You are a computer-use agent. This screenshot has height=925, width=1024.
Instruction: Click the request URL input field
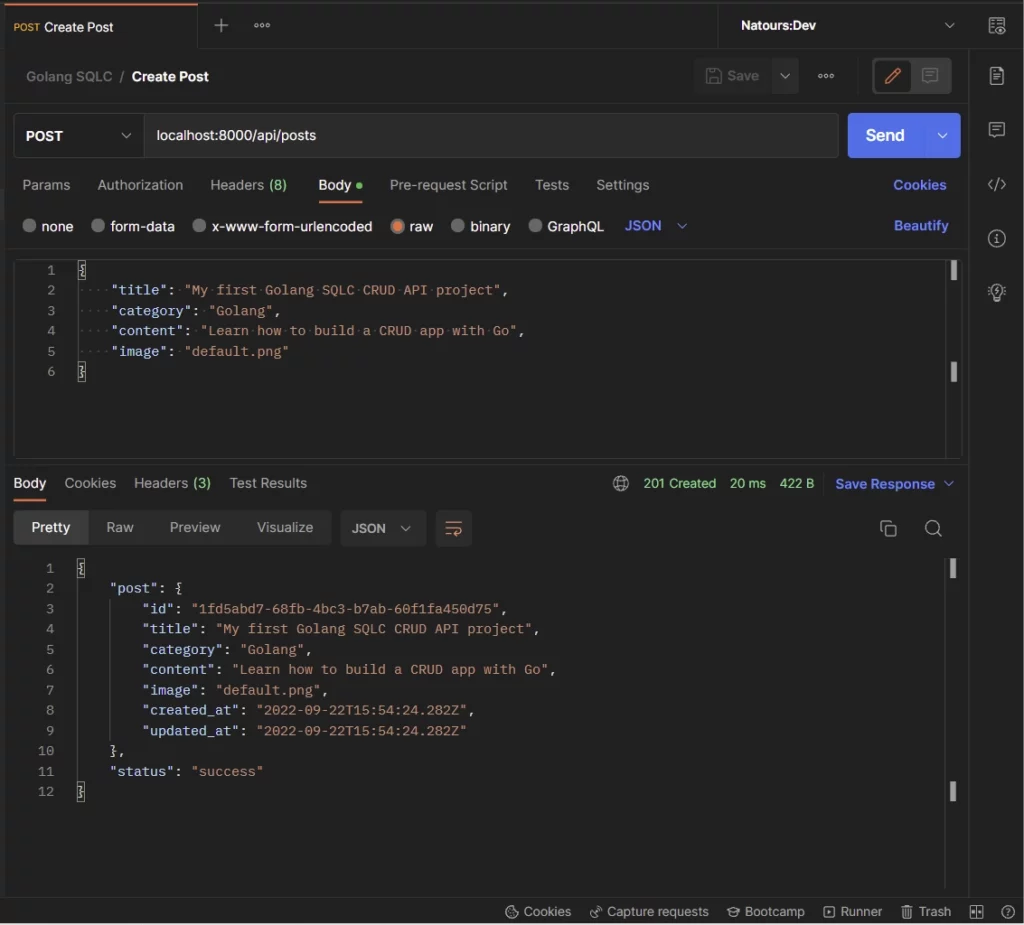coord(491,136)
